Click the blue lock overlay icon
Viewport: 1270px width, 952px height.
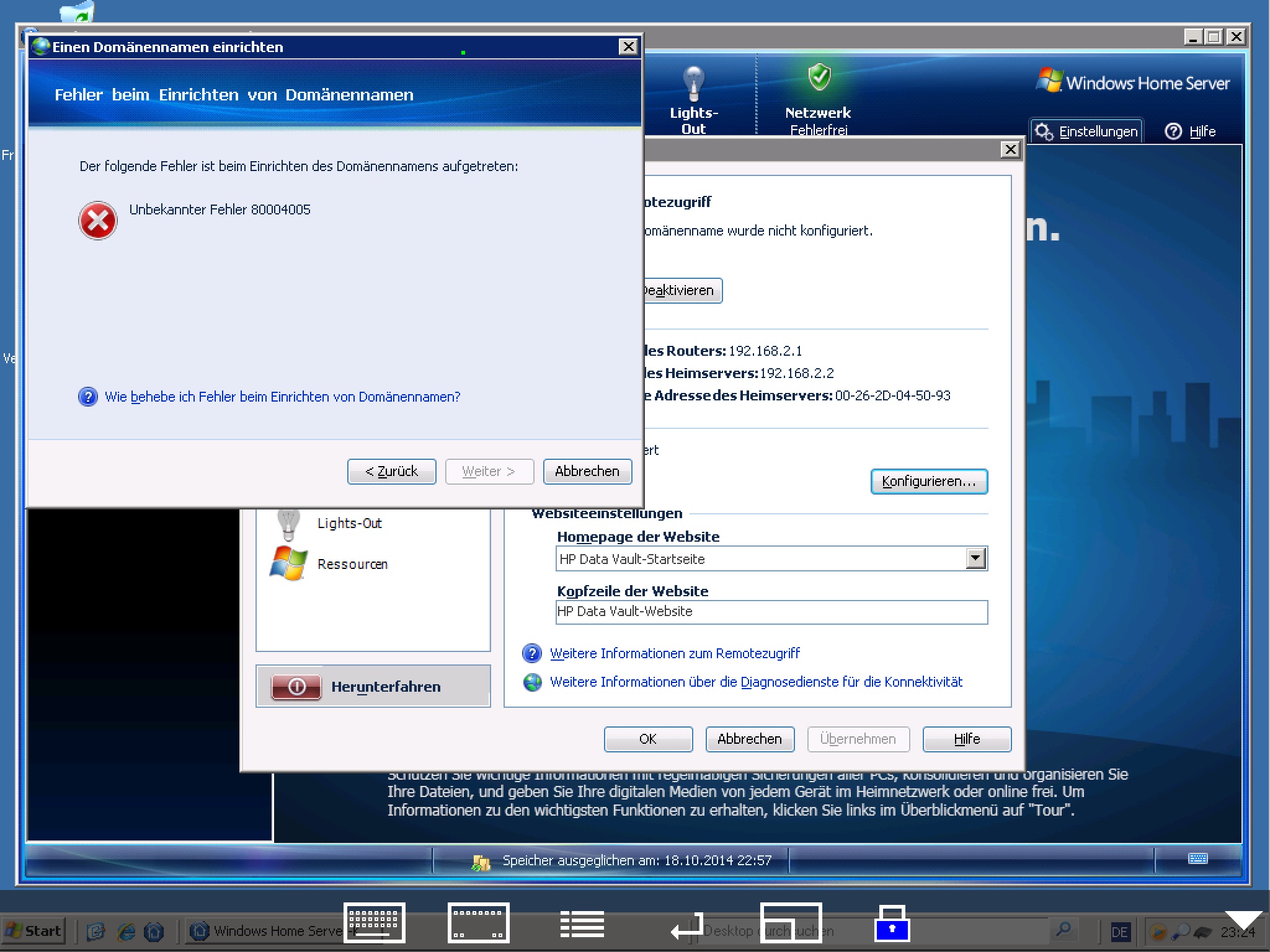point(892,922)
